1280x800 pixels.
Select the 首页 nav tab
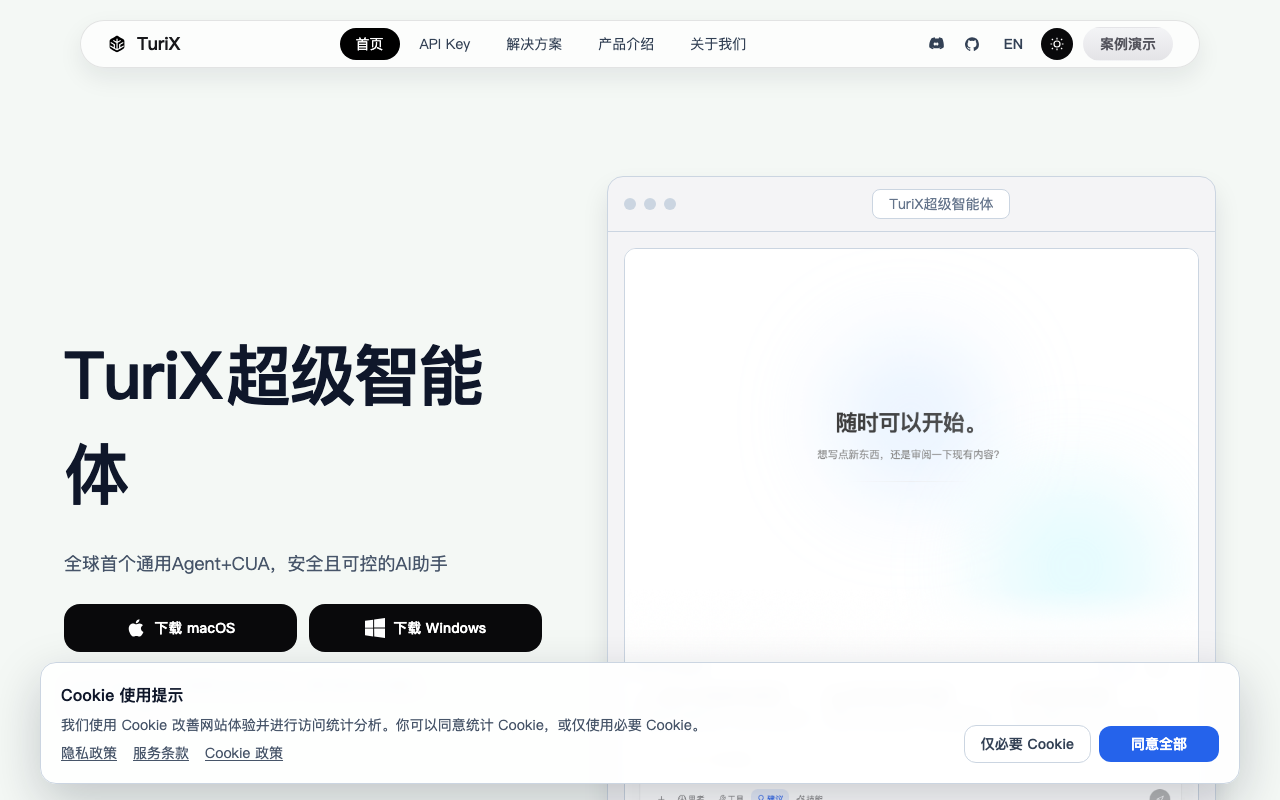click(370, 44)
